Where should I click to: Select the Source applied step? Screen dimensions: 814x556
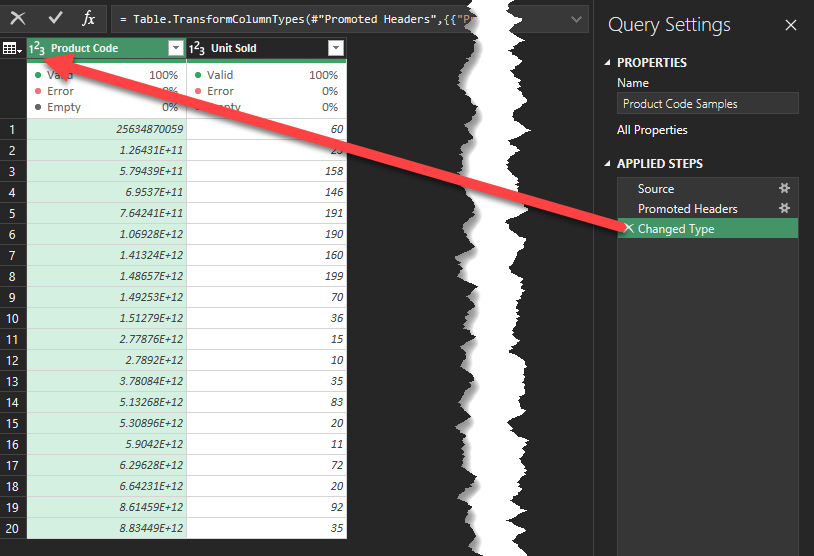(656, 188)
